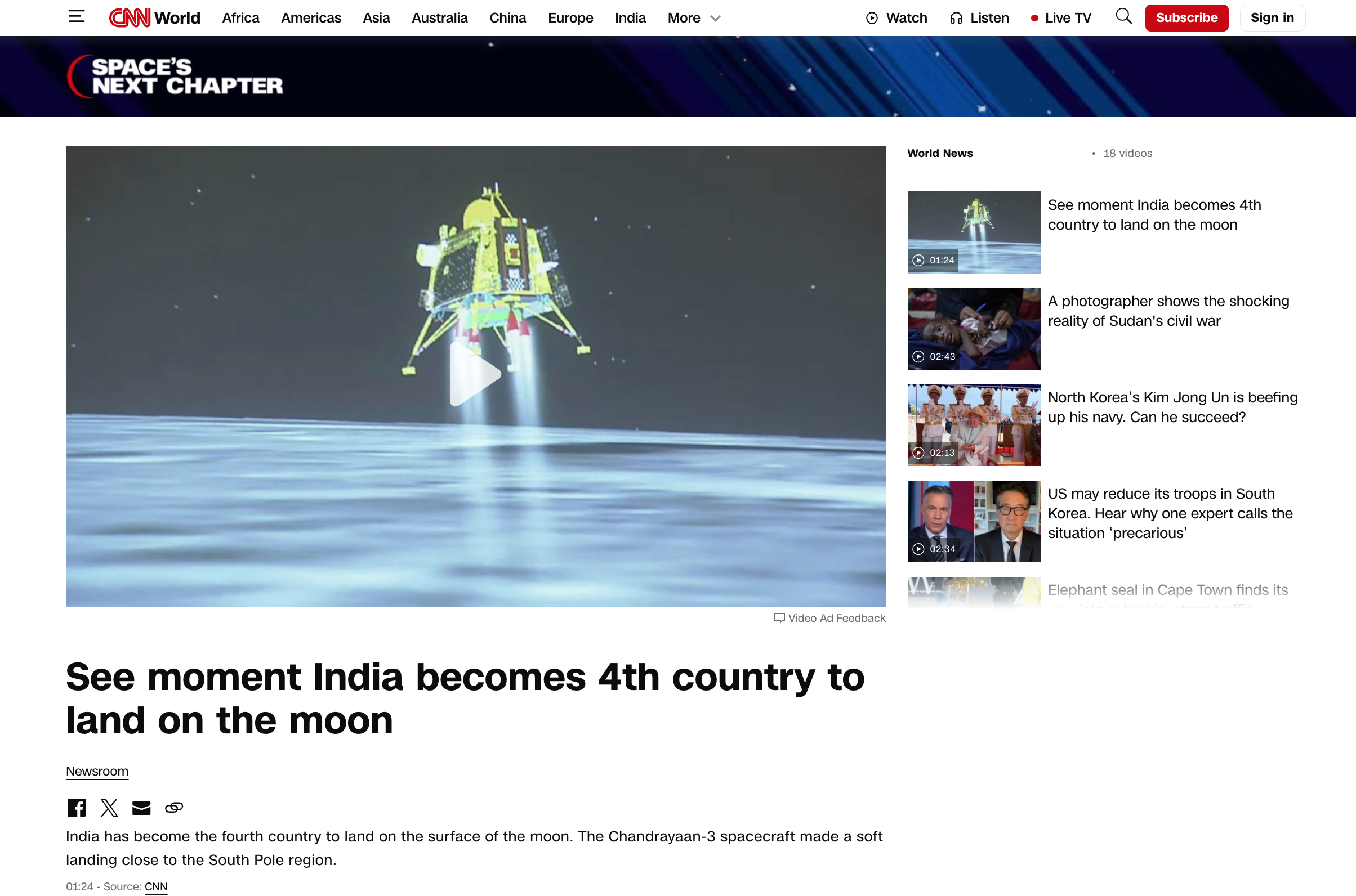Screen dimensions: 1356x896
Task: Click the 01:24 duration badge on playlist
Action: pos(934,260)
